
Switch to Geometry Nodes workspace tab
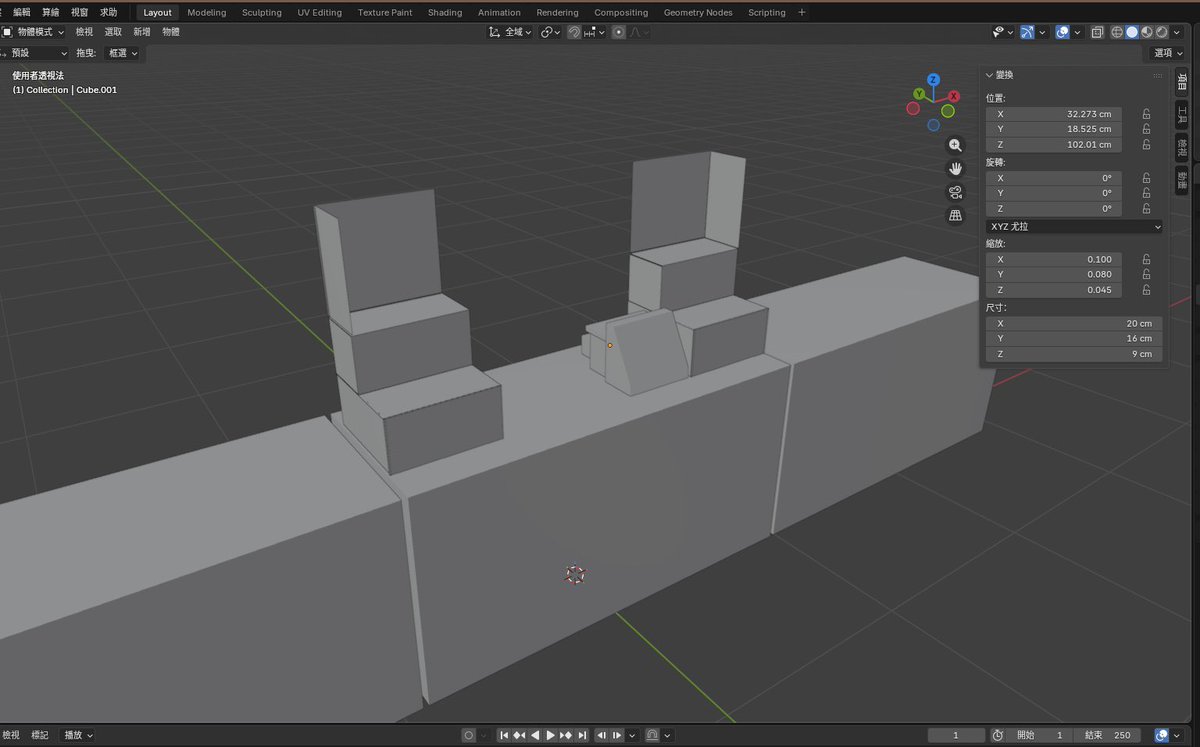[698, 12]
